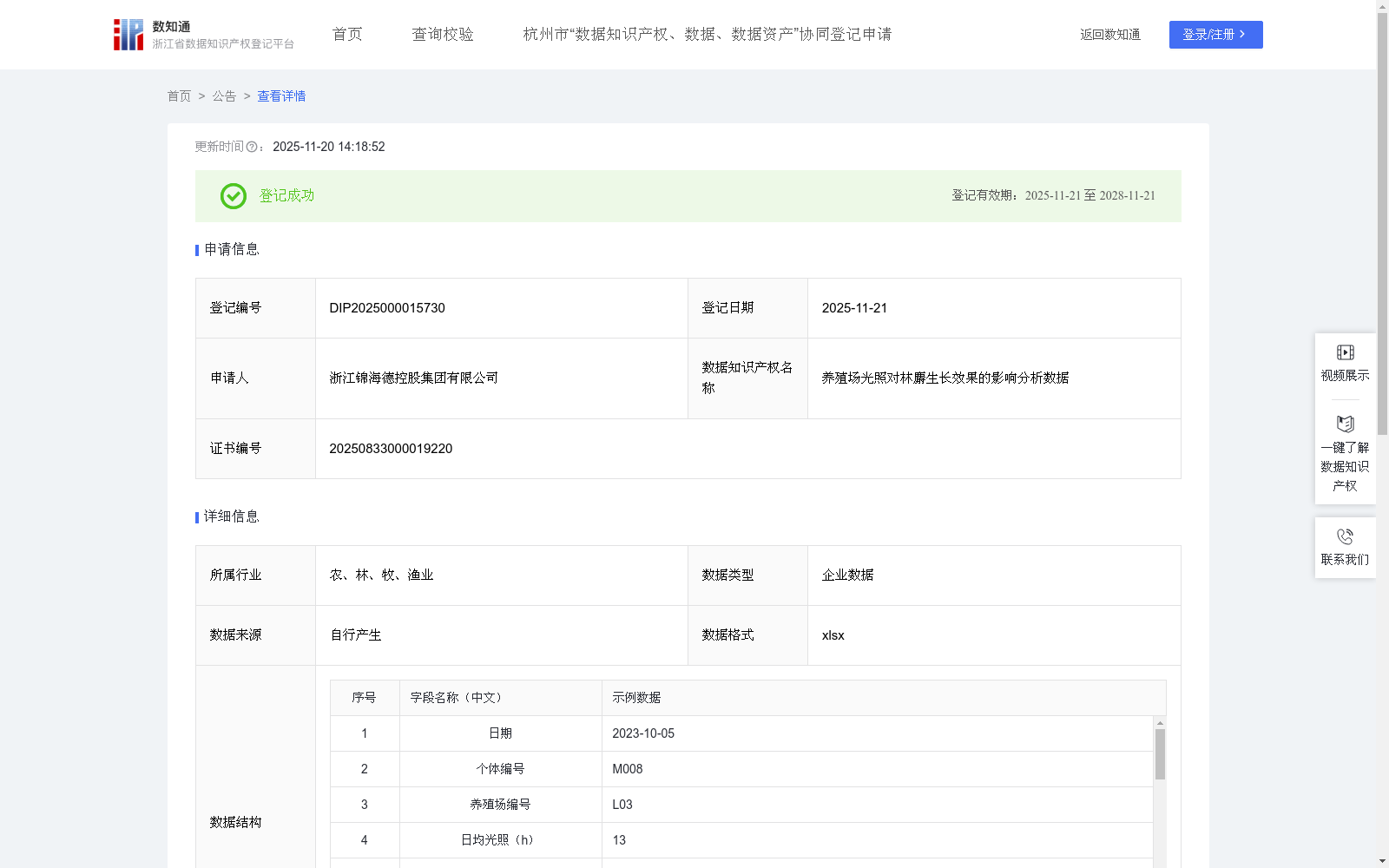Click industry value 农、林、牧、渔业
This screenshot has width=1389, height=868.
click(382, 575)
